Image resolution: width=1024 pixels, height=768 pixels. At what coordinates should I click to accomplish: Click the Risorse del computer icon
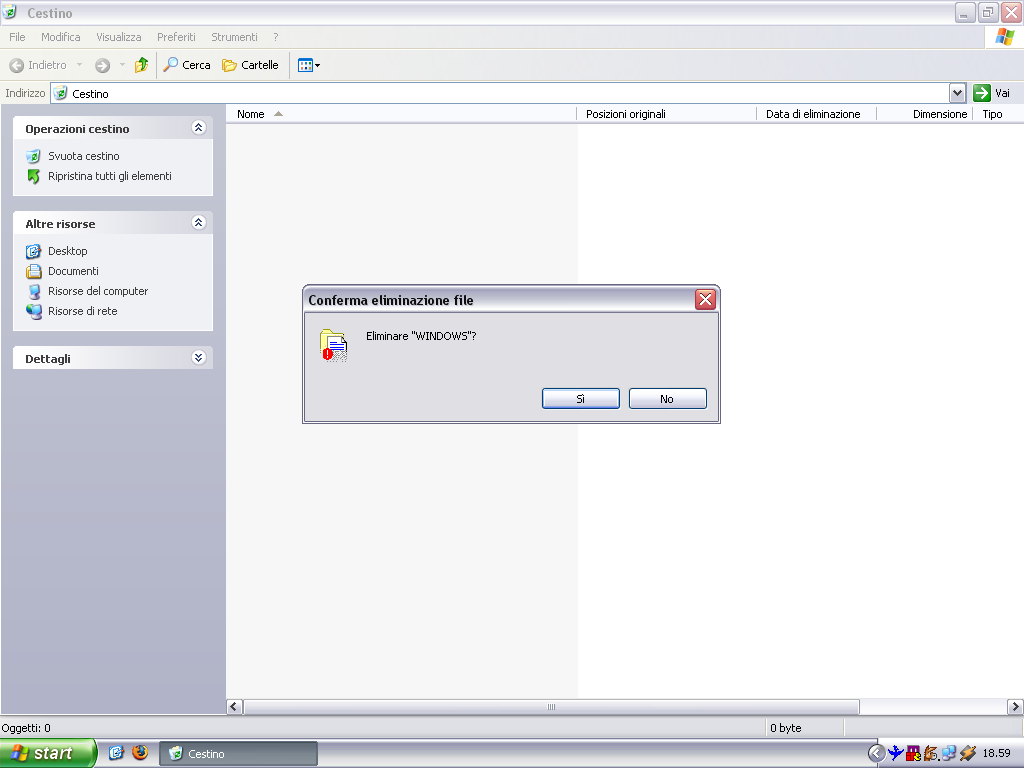[33, 291]
